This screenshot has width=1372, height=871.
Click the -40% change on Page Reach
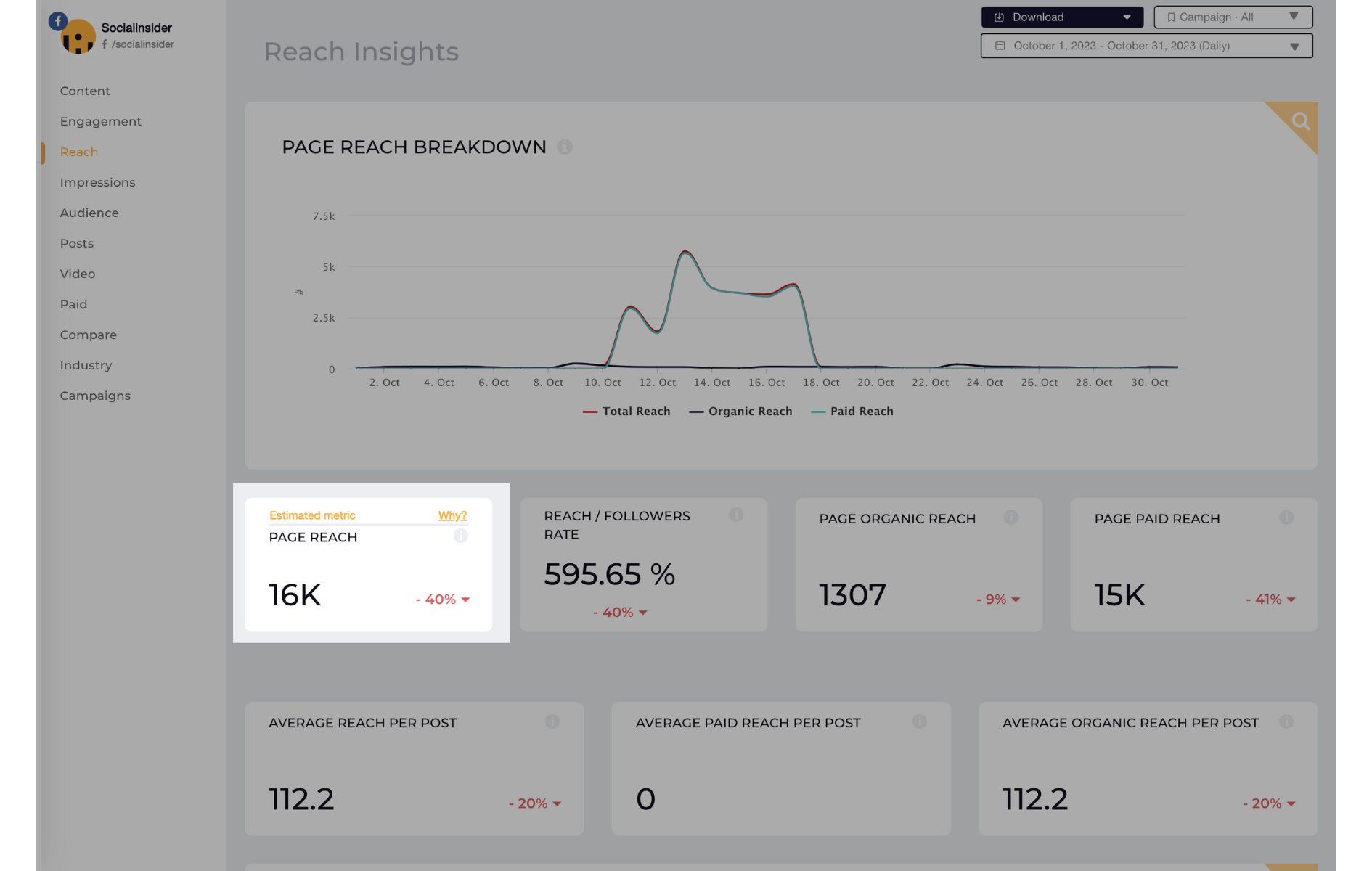point(443,600)
